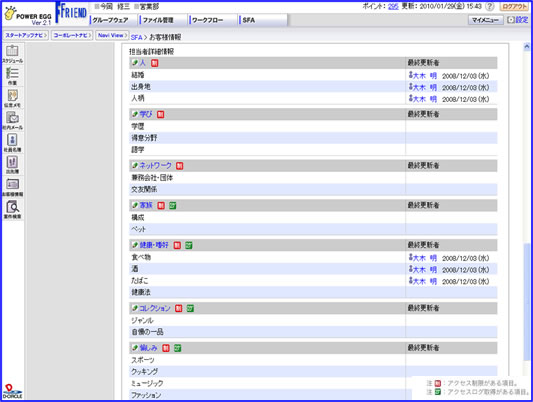Select the 兼務会社・団体 row label
The height and width of the screenshot is (402, 533).
(x=152, y=178)
